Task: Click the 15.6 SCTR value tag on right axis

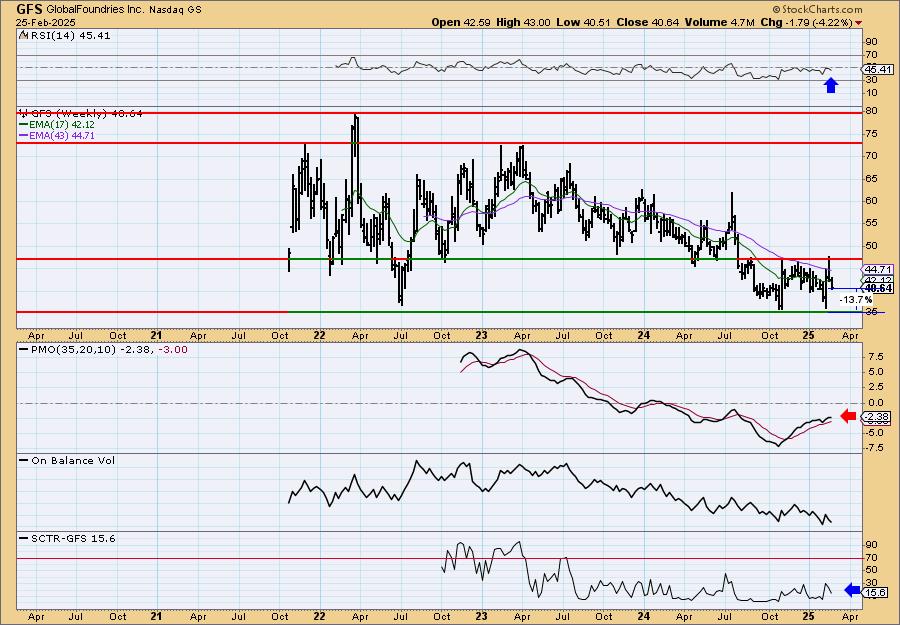Action: point(876,592)
